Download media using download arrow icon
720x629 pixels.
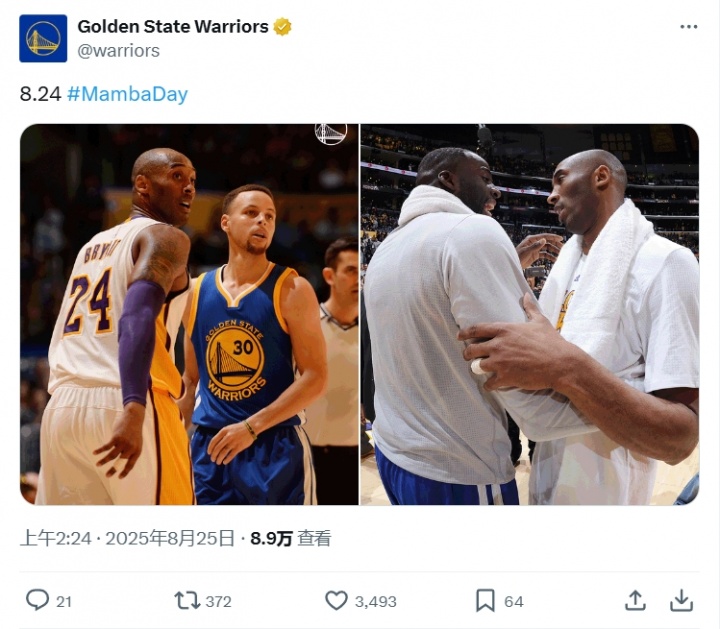tap(681, 600)
